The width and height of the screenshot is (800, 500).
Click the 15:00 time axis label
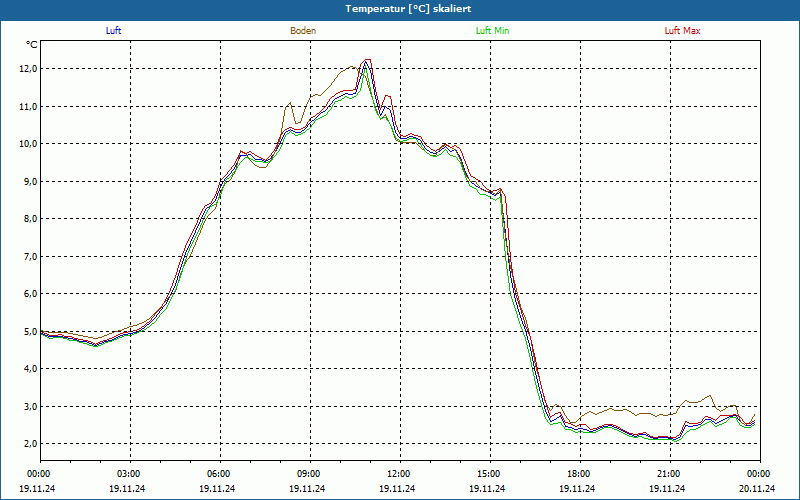point(490,473)
